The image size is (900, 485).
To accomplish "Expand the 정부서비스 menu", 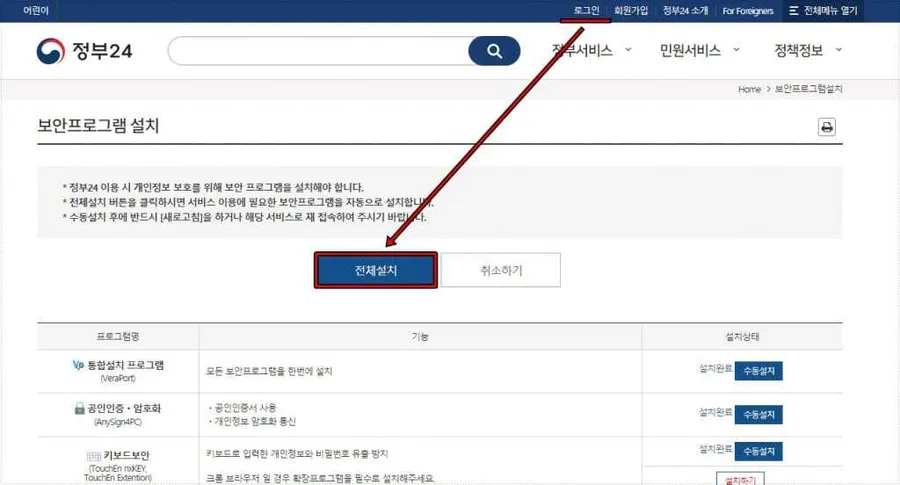I will 591,51.
